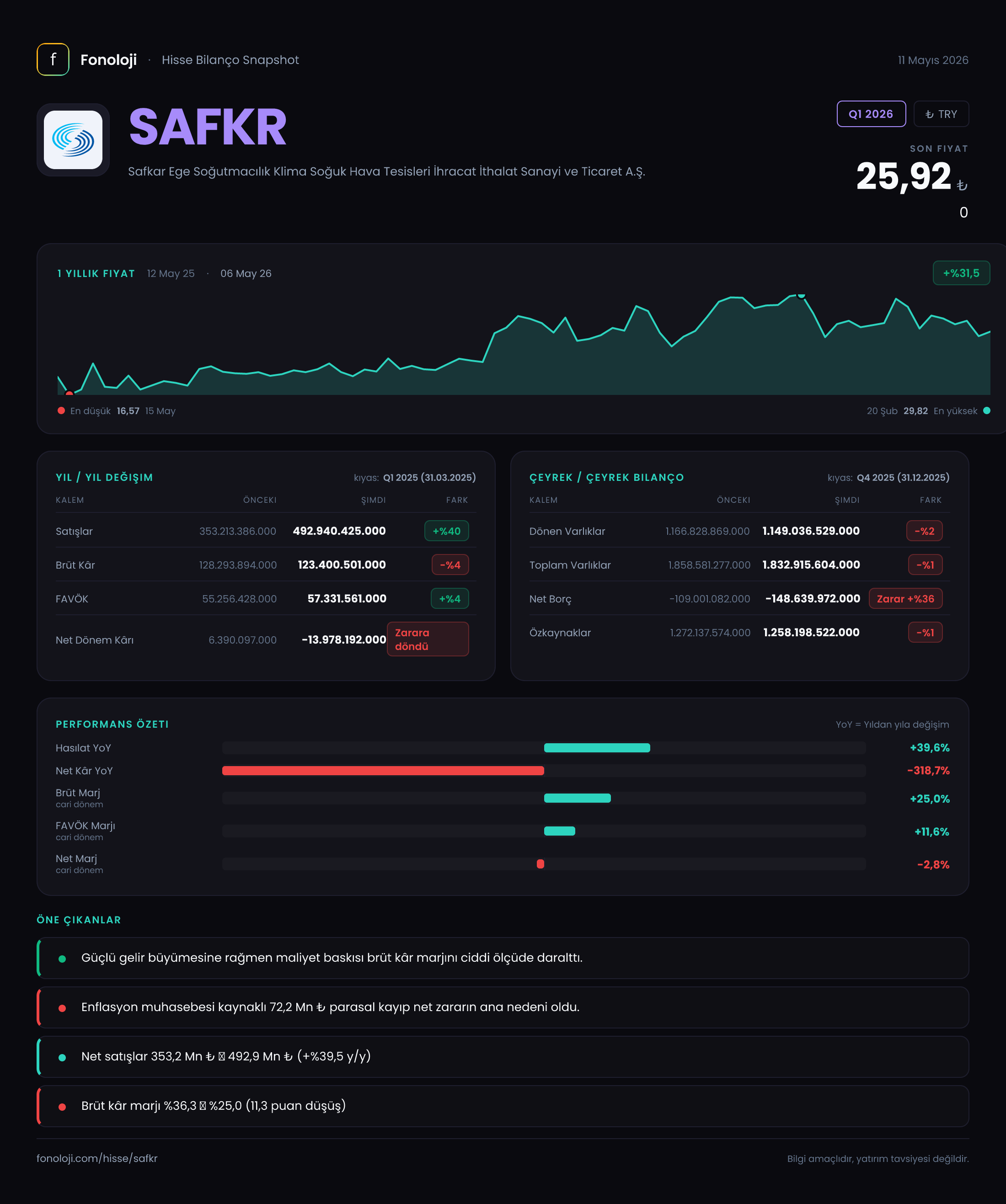Click the PERFORMANS ÖZETI heading
The image size is (1006, 1204).
pos(112,724)
